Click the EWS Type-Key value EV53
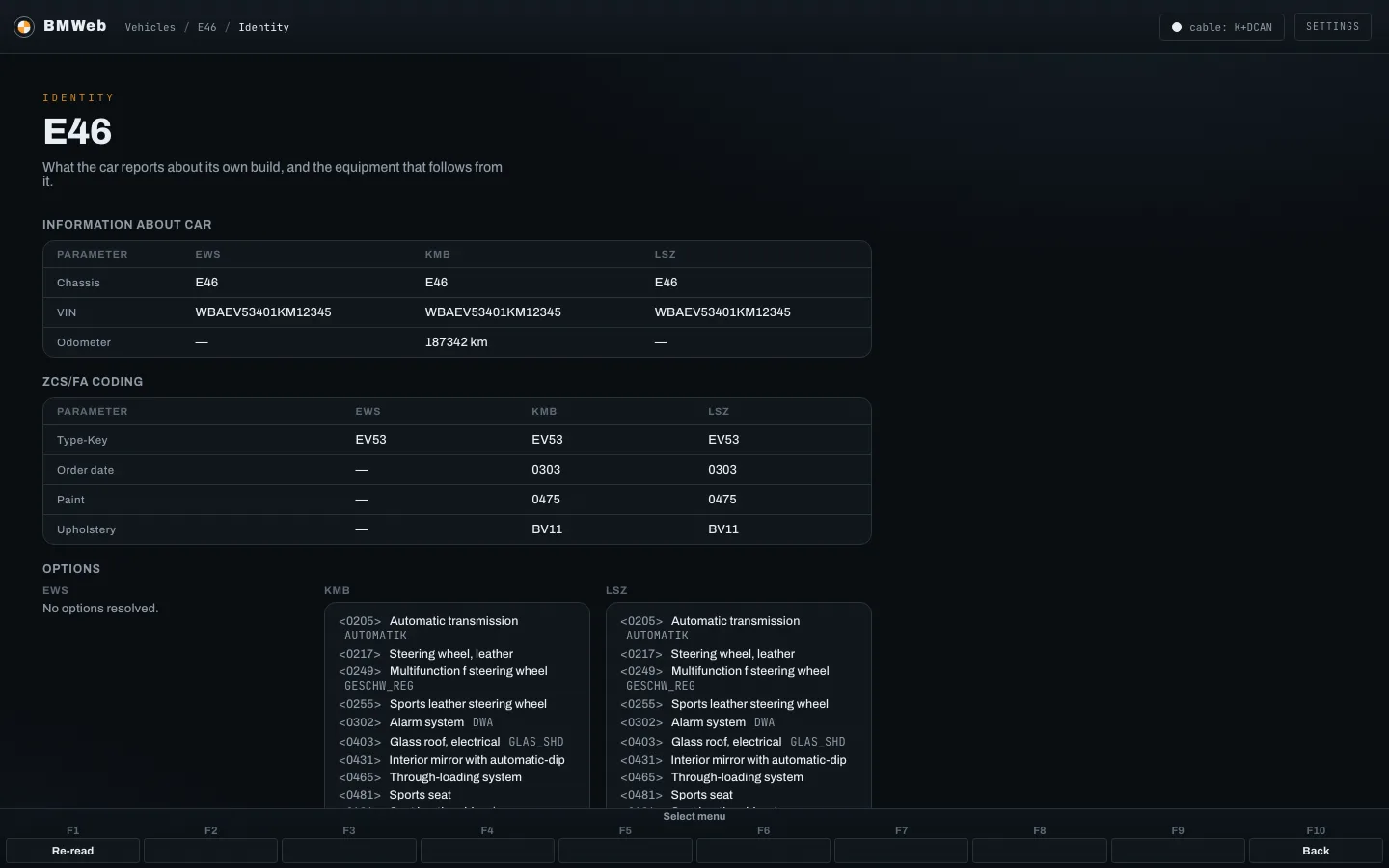1389x868 pixels. (x=370, y=440)
